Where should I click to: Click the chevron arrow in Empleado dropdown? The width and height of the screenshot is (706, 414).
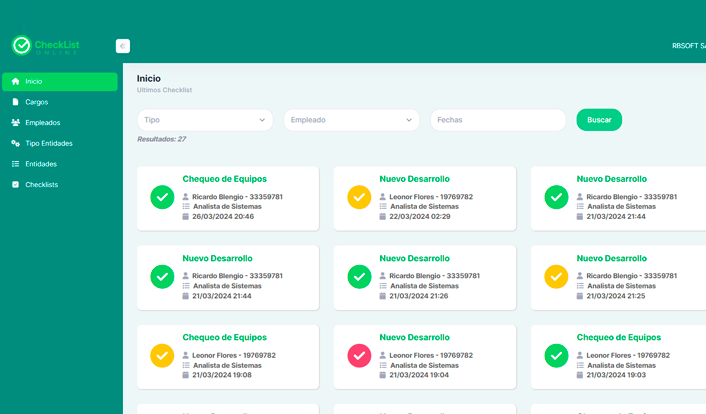click(x=409, y=120)
